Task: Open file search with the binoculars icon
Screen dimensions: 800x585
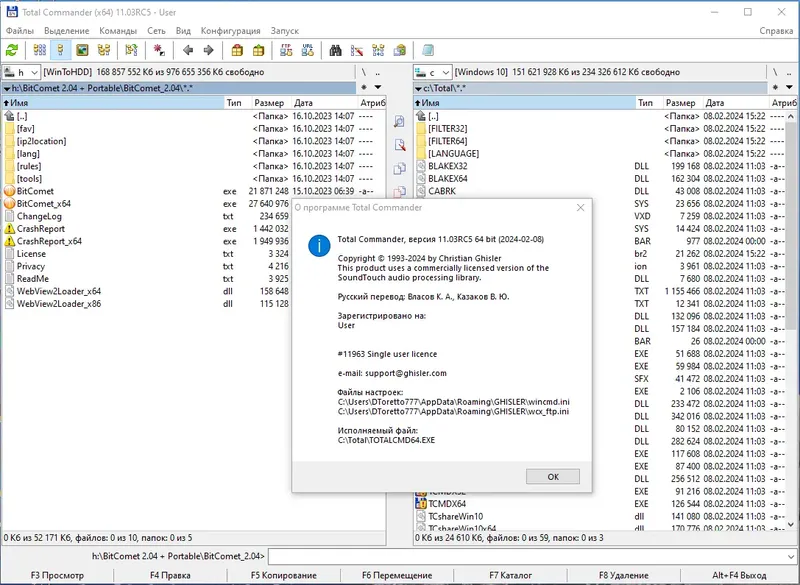Action: (335, 50)
